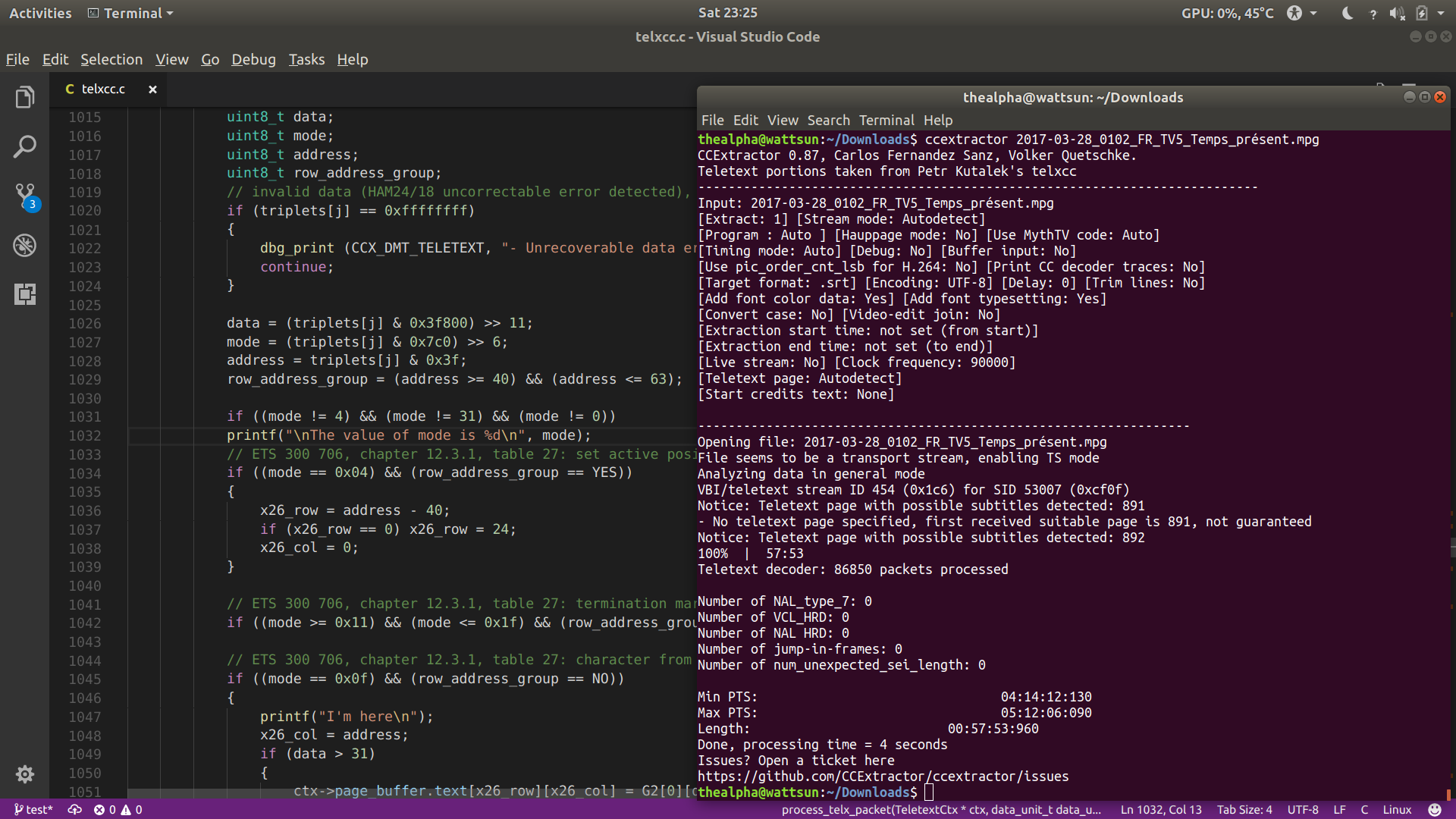Screen dimensions: 1456x819
Task: Click the Manage gear icon
Action: pos(25,773)
